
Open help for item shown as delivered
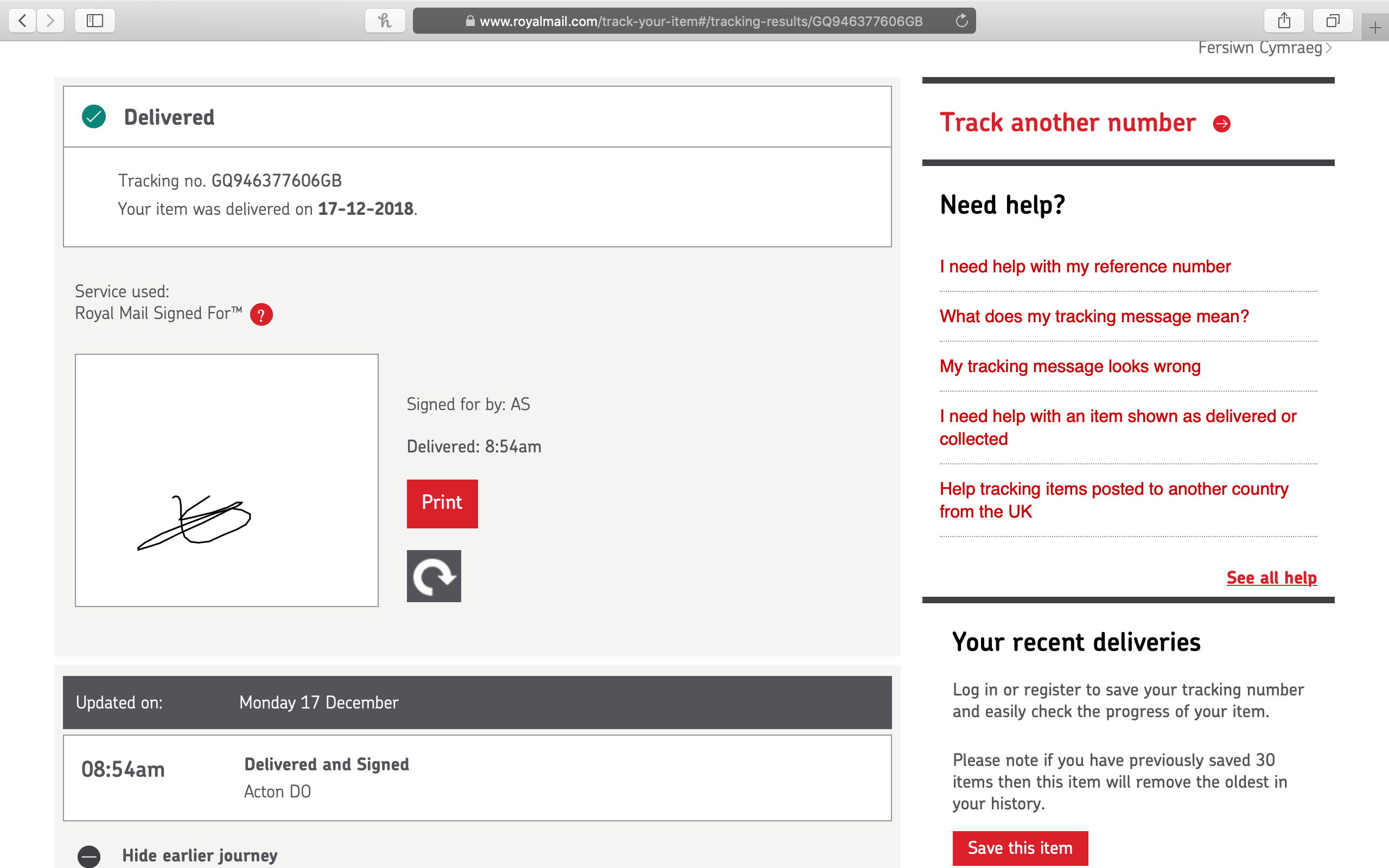[x=1118, y=427]
